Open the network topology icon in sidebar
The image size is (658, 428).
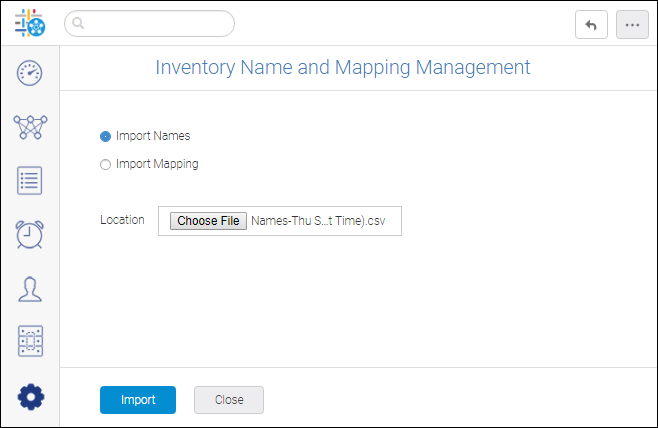[x=30, y=127]
